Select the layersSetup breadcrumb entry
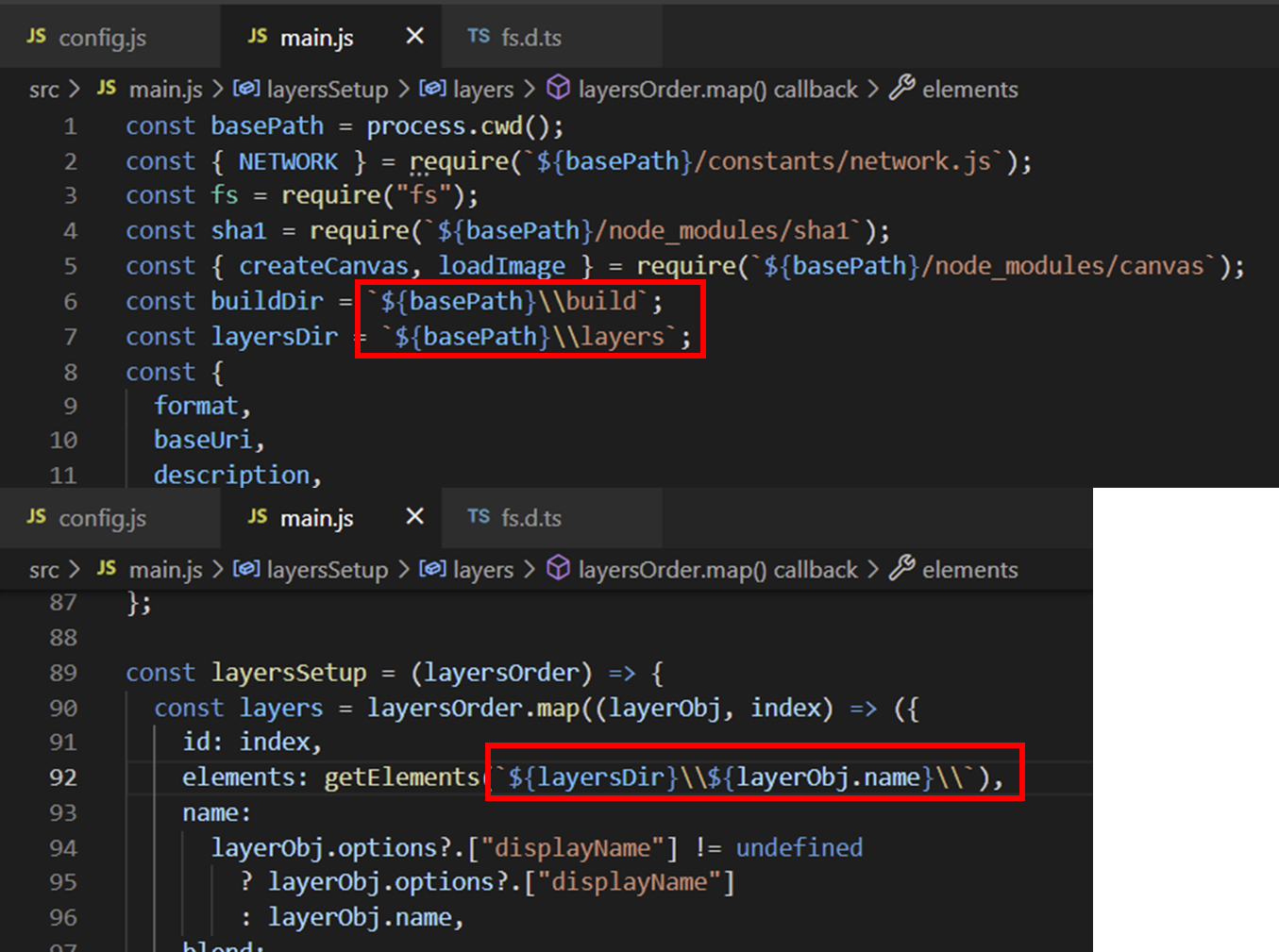1279x952 pixels. tap(328, 89)
